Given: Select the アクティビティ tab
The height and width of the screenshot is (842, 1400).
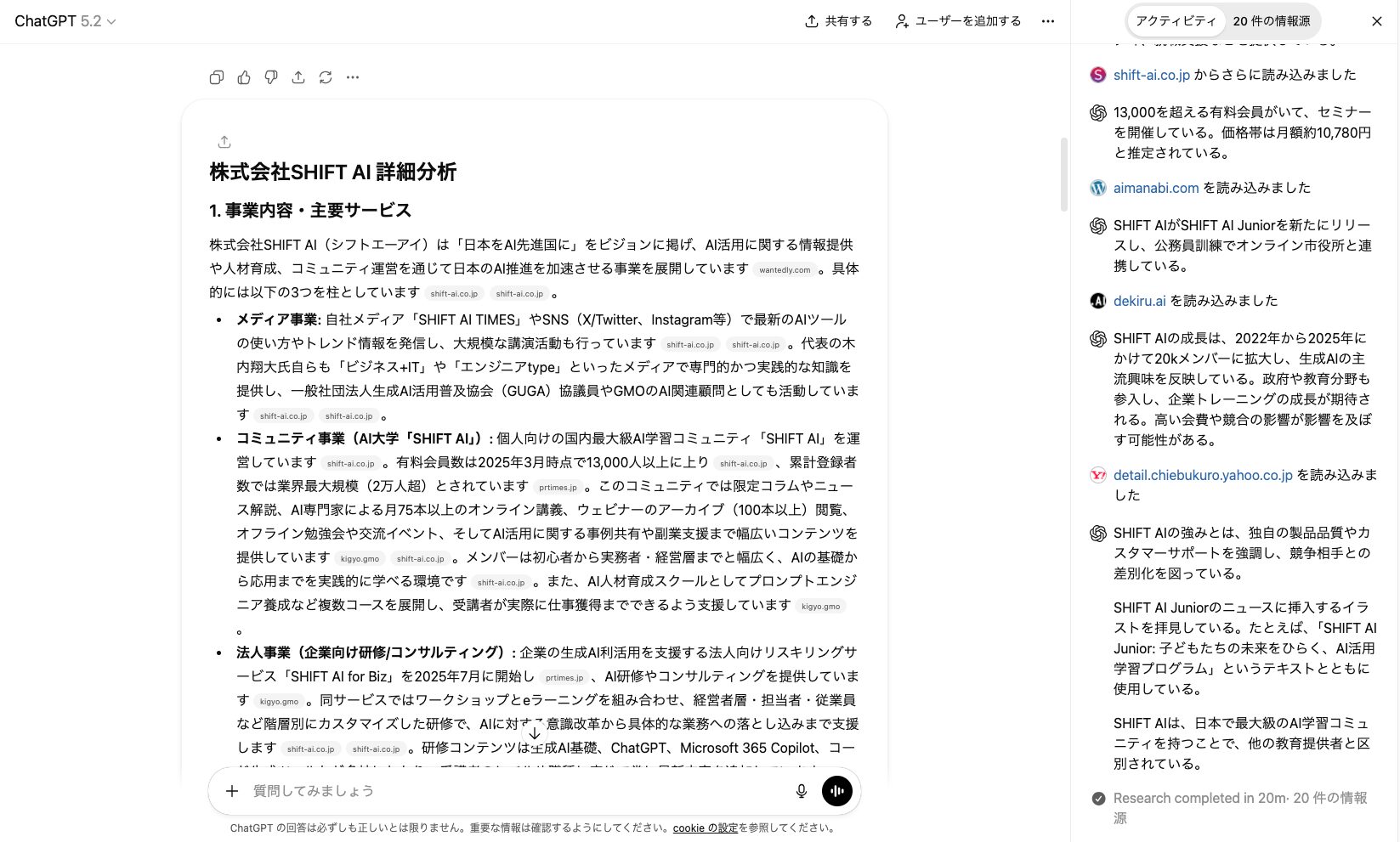Looking at the screenshot, I should 1176,21.
